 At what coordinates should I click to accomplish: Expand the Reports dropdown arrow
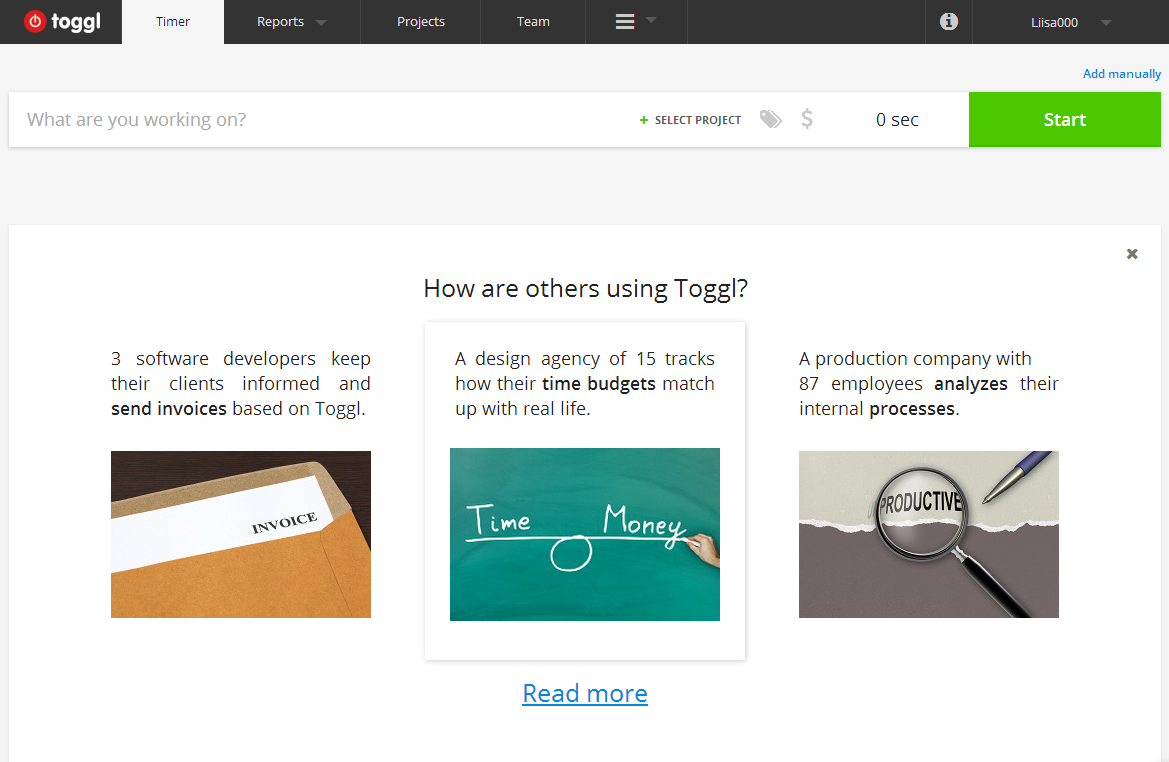[x=321, y=22]
